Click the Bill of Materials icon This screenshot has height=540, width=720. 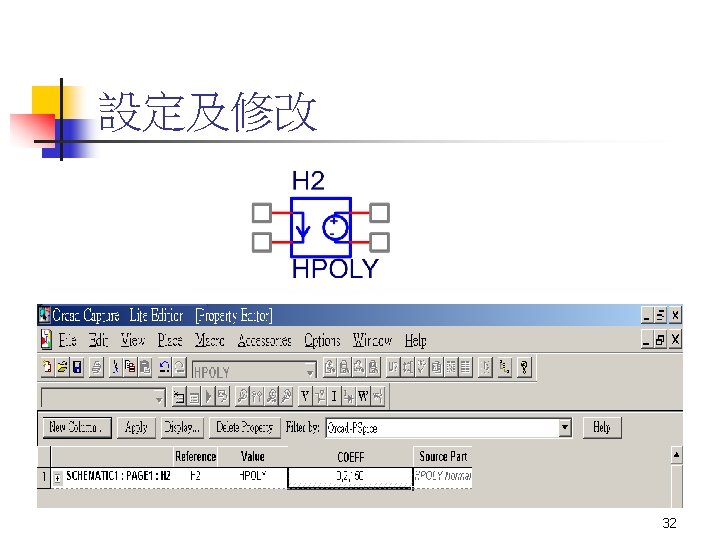pyautogui.click(x=465, y=367)
